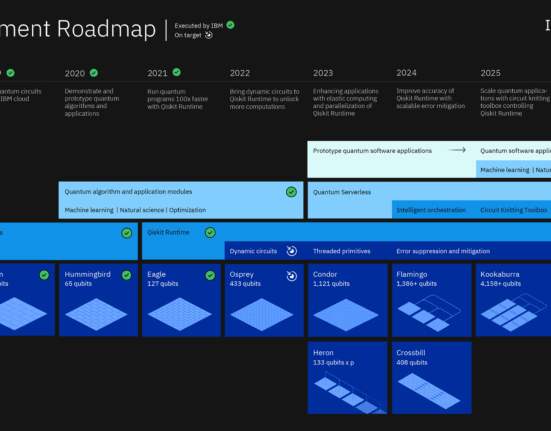This screenshot has width=551, height=431.
Task: Click the green check beside Qiskit Runtime
Action: point(210,233)
